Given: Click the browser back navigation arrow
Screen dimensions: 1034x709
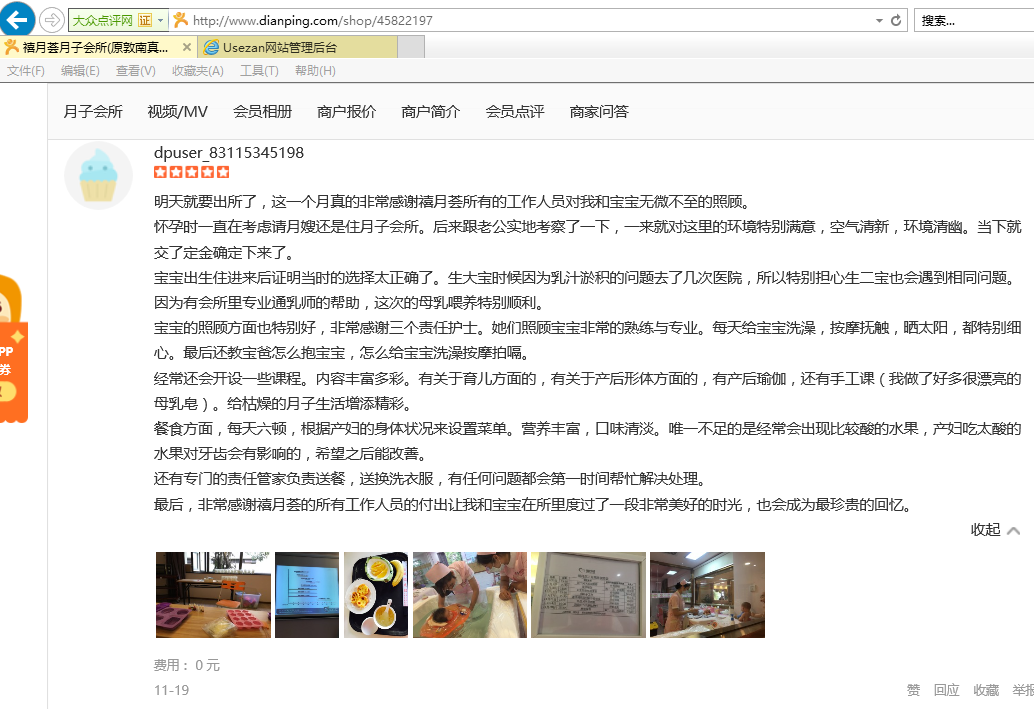Looking at the screenshot, I should pyautogui.click(x=18, y=19).
